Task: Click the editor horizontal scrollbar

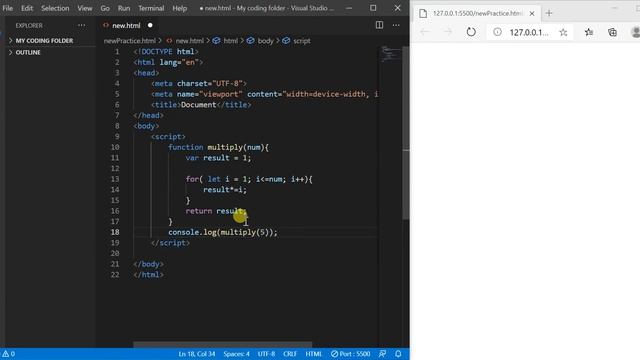Action: click(x=222, y=345)
